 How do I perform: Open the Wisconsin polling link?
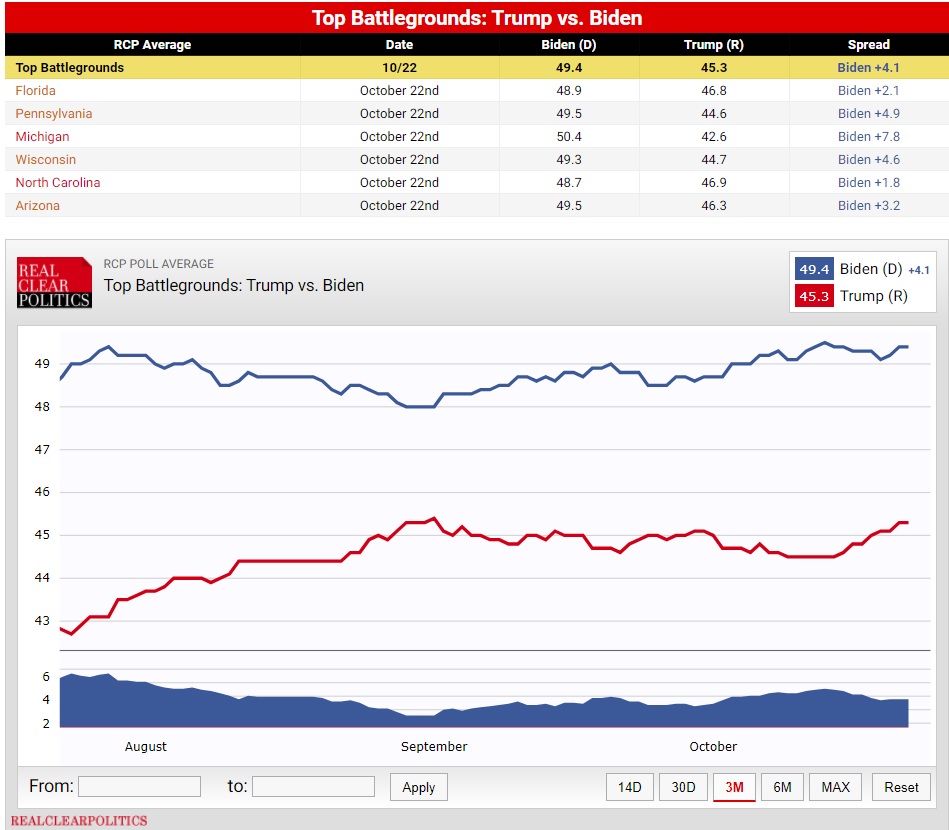pos(45,159)
